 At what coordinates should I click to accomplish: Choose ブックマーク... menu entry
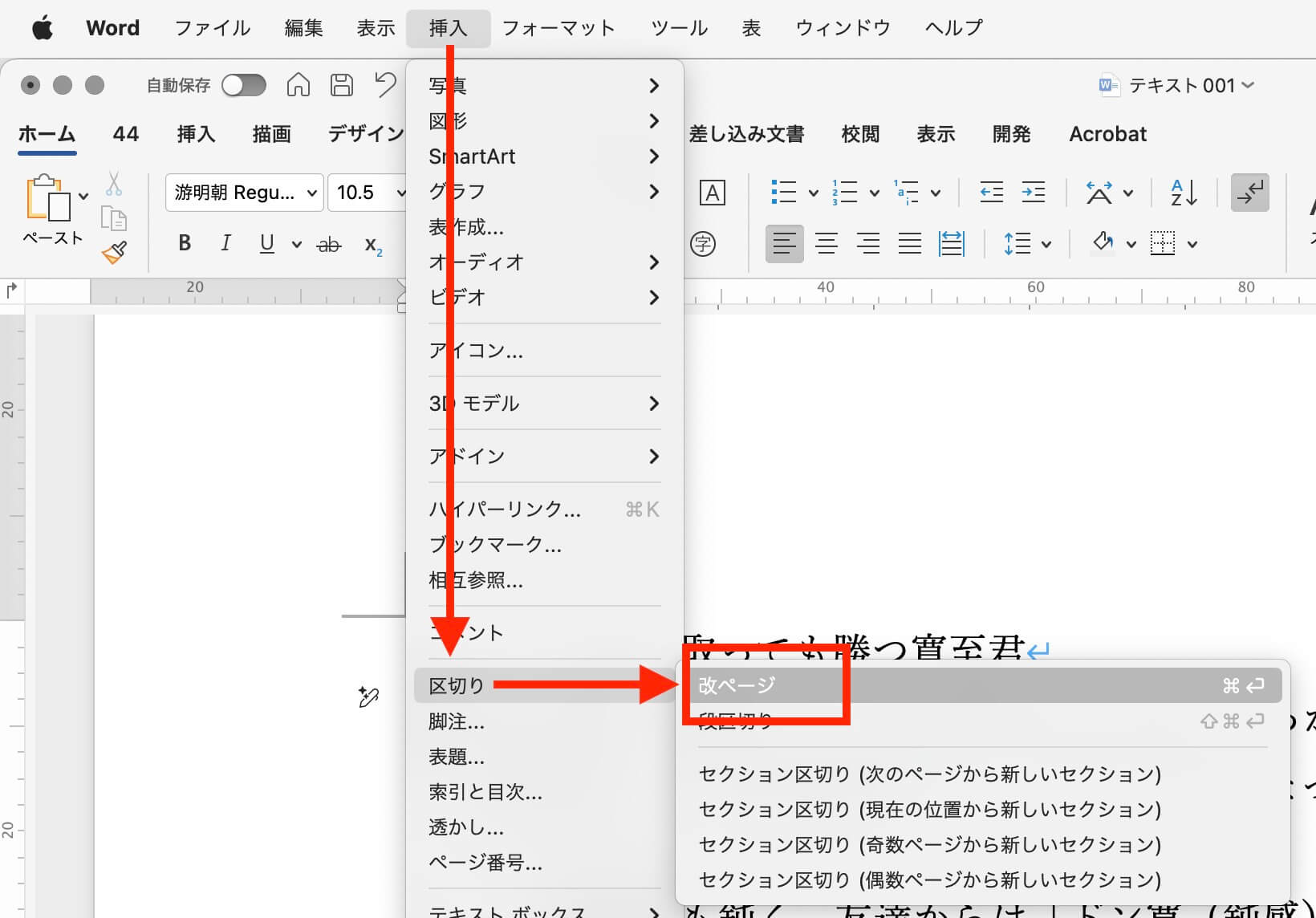tap(545, 544)
